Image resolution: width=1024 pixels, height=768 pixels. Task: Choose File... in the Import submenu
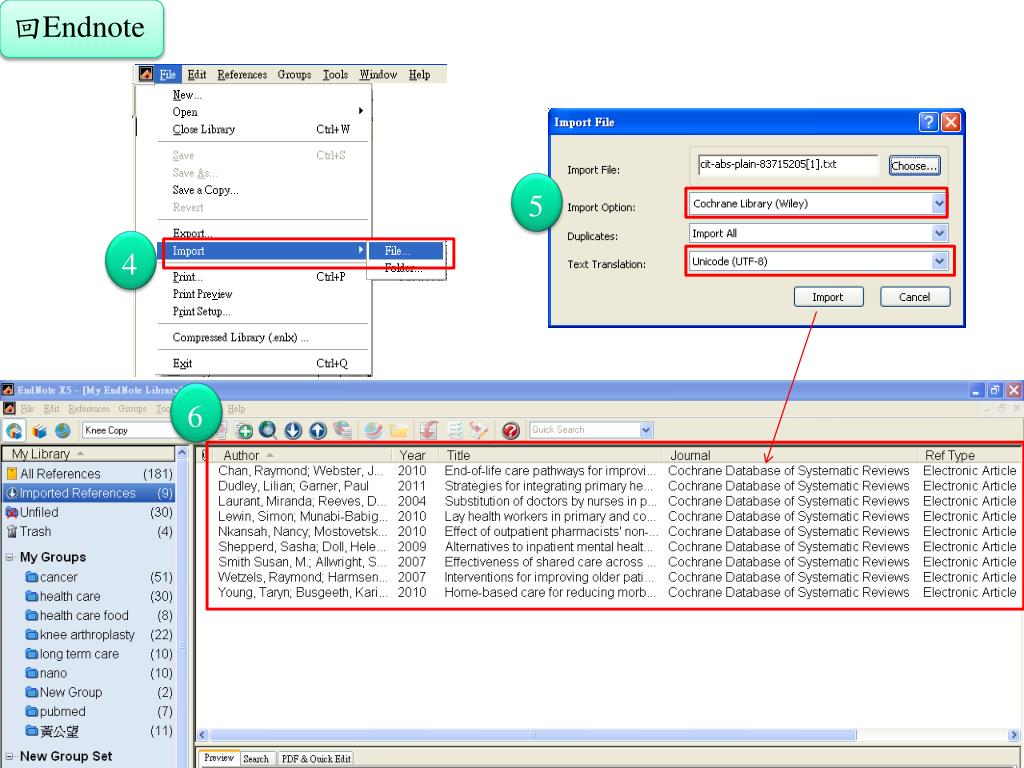coord(406,251)
